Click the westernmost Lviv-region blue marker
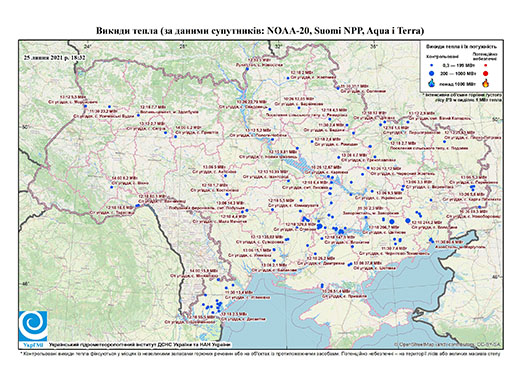Image resolution: width=520 pixels, height=368 pixels. pyautogui.click(x=85, y=106)
